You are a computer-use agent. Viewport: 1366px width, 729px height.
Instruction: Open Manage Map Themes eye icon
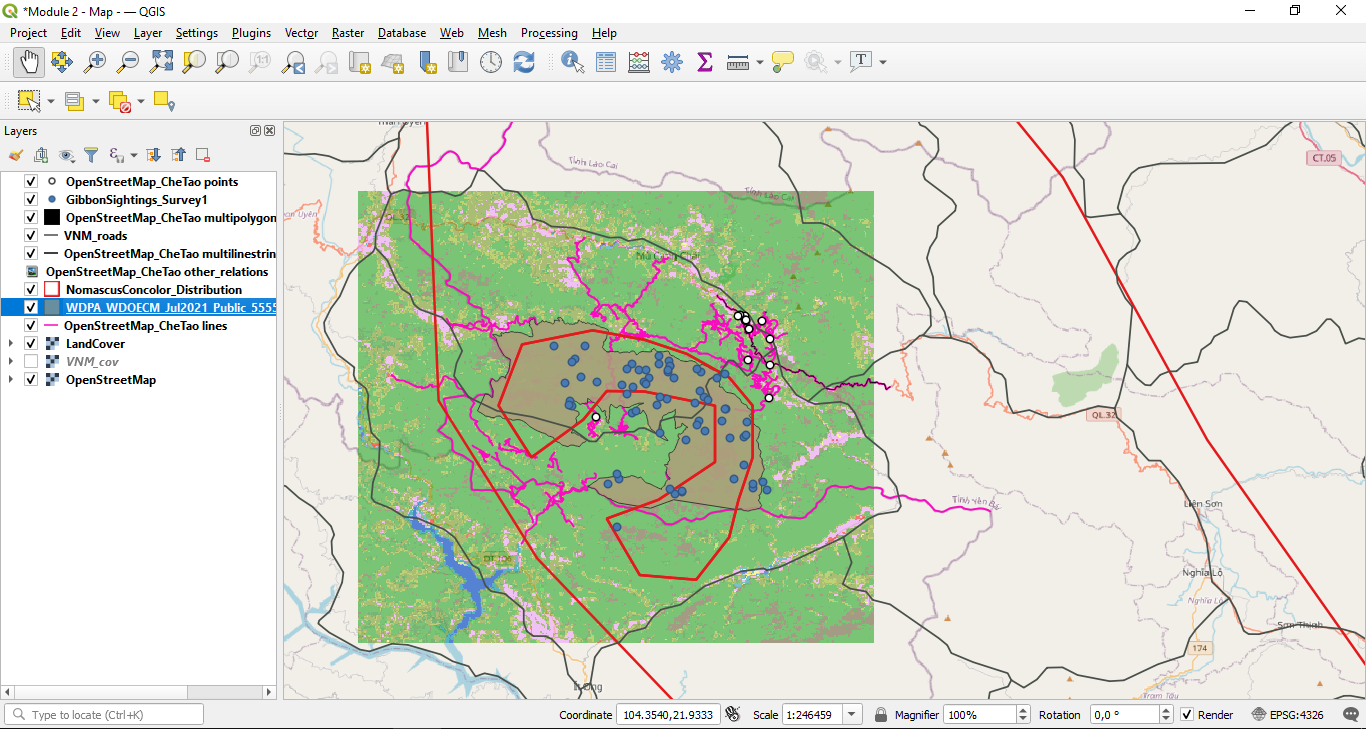point(66,155)
